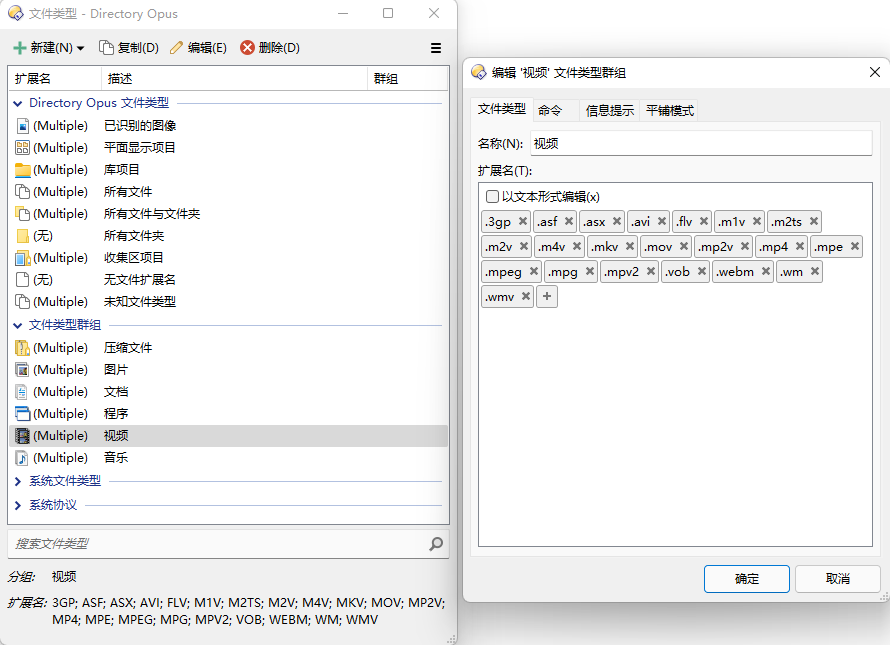Collapse the Directory Opus 文件类型 group
This screenshot has height=645, width=890.
18,103
